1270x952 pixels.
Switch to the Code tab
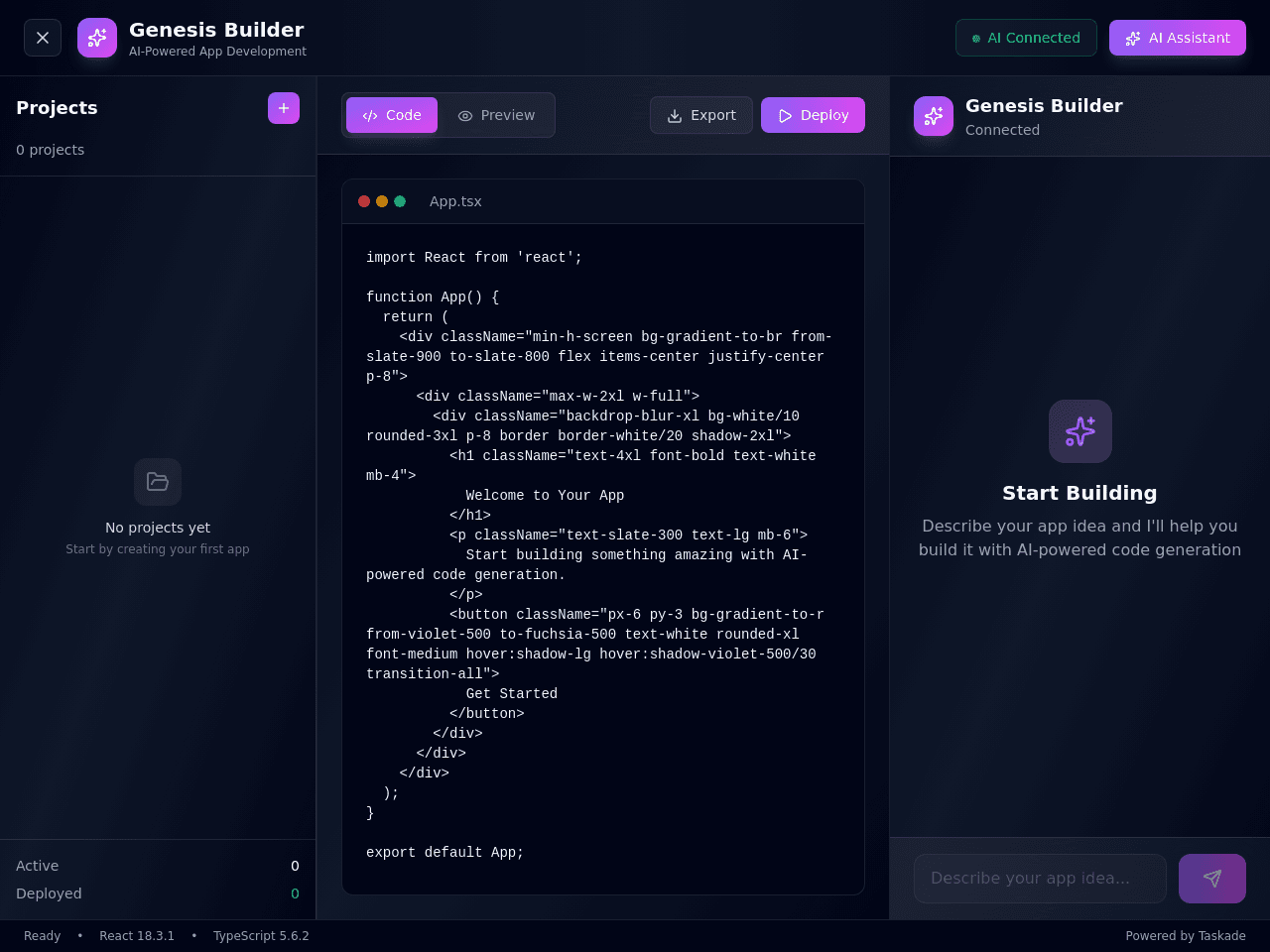point(392,115)
